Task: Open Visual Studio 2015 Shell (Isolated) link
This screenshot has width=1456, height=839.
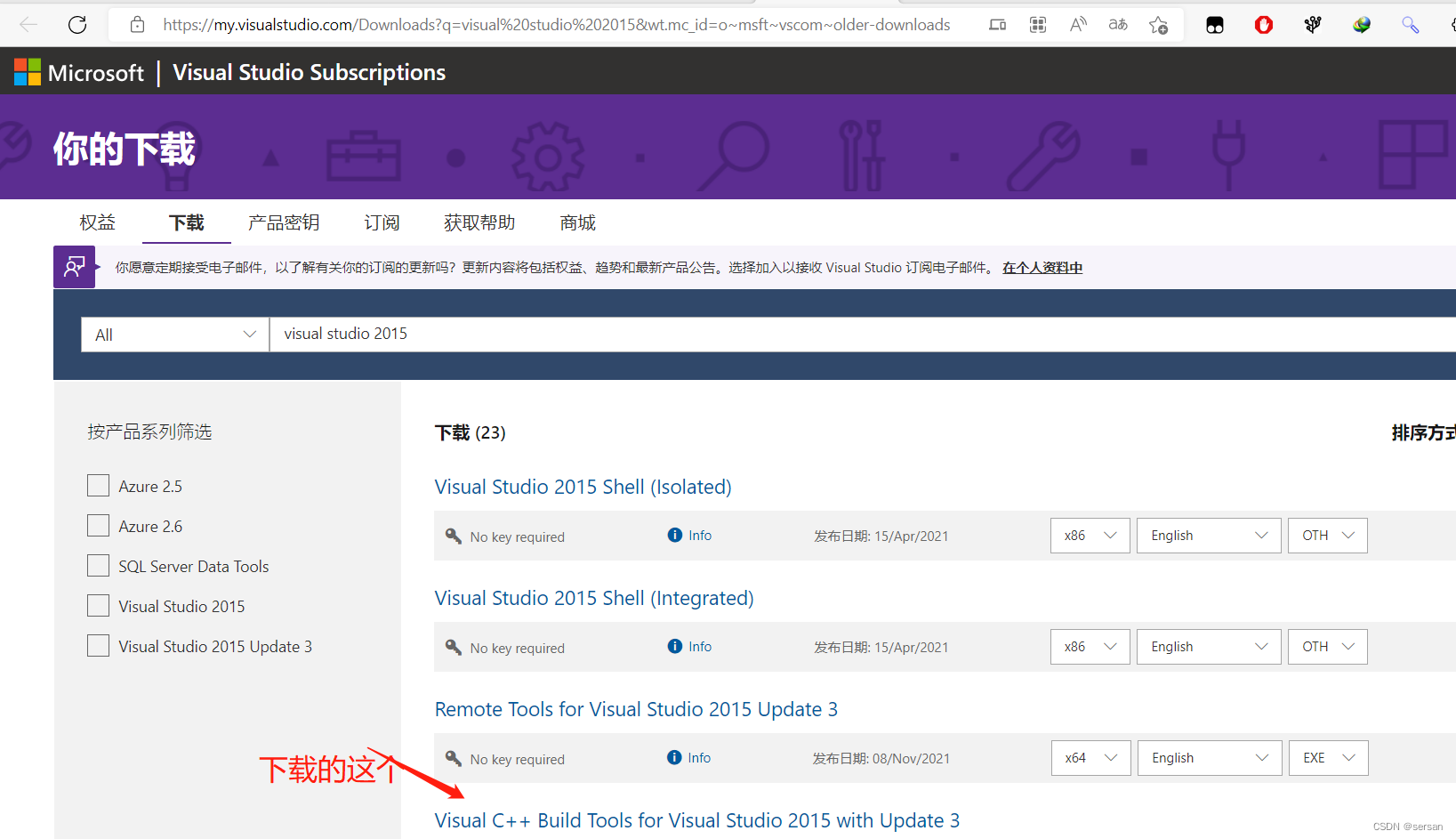Action: coord(583,487)
